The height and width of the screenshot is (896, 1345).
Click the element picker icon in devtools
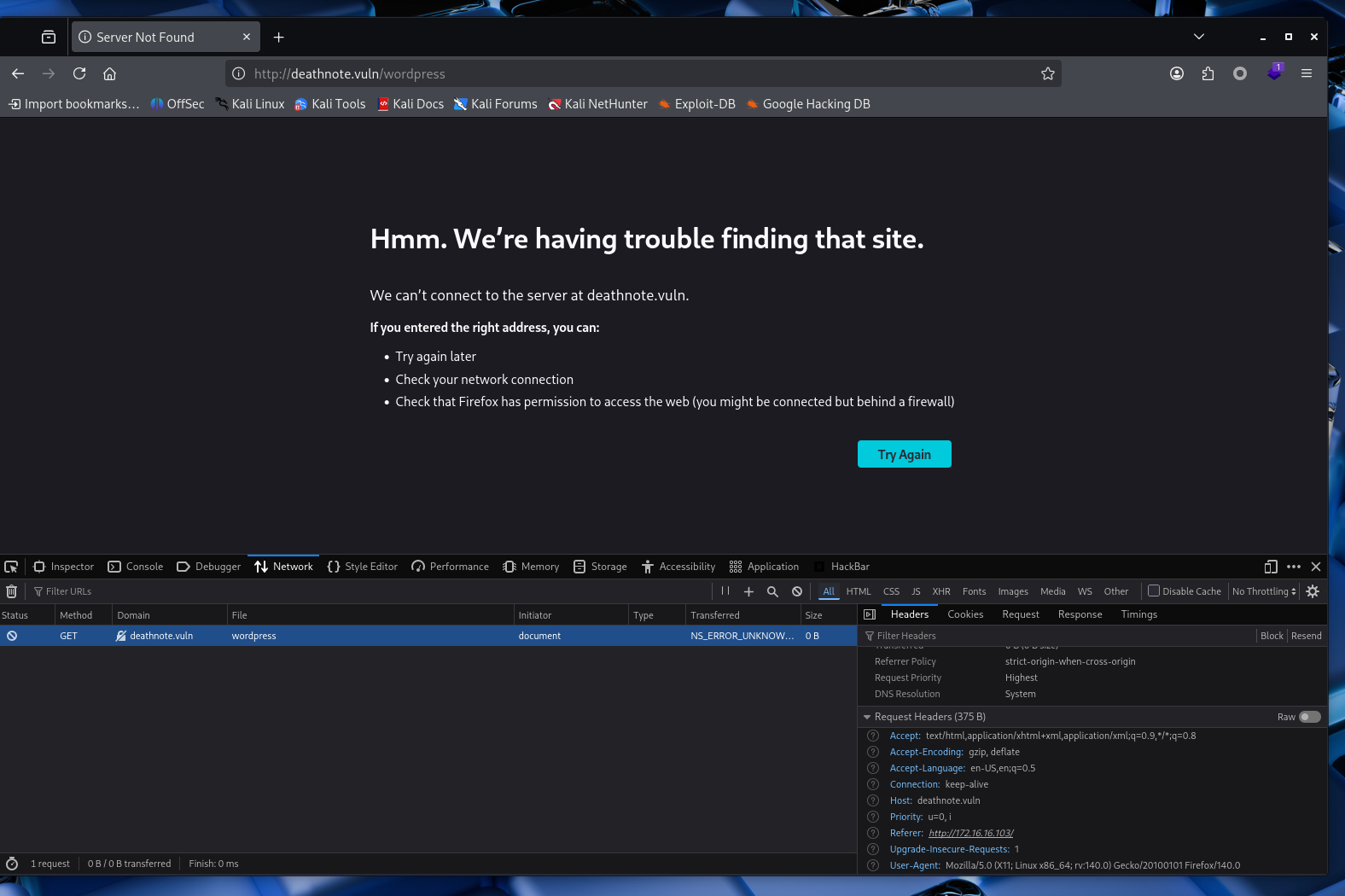(x=11, y=567)
